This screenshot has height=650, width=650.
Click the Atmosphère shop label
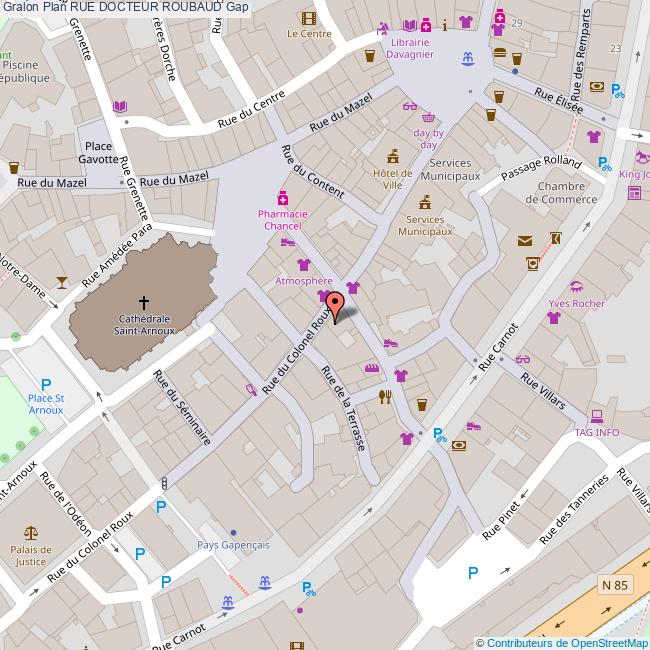click(x=304, y=281)
